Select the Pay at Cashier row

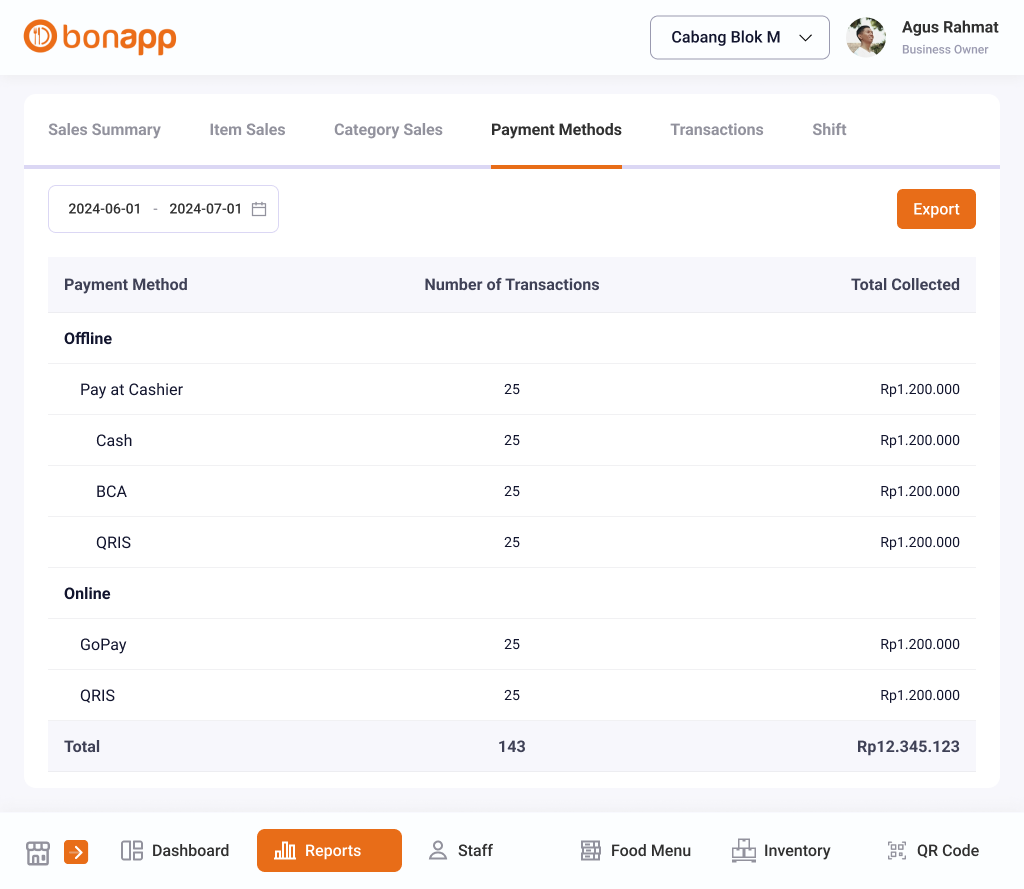(x=511, y=389)
